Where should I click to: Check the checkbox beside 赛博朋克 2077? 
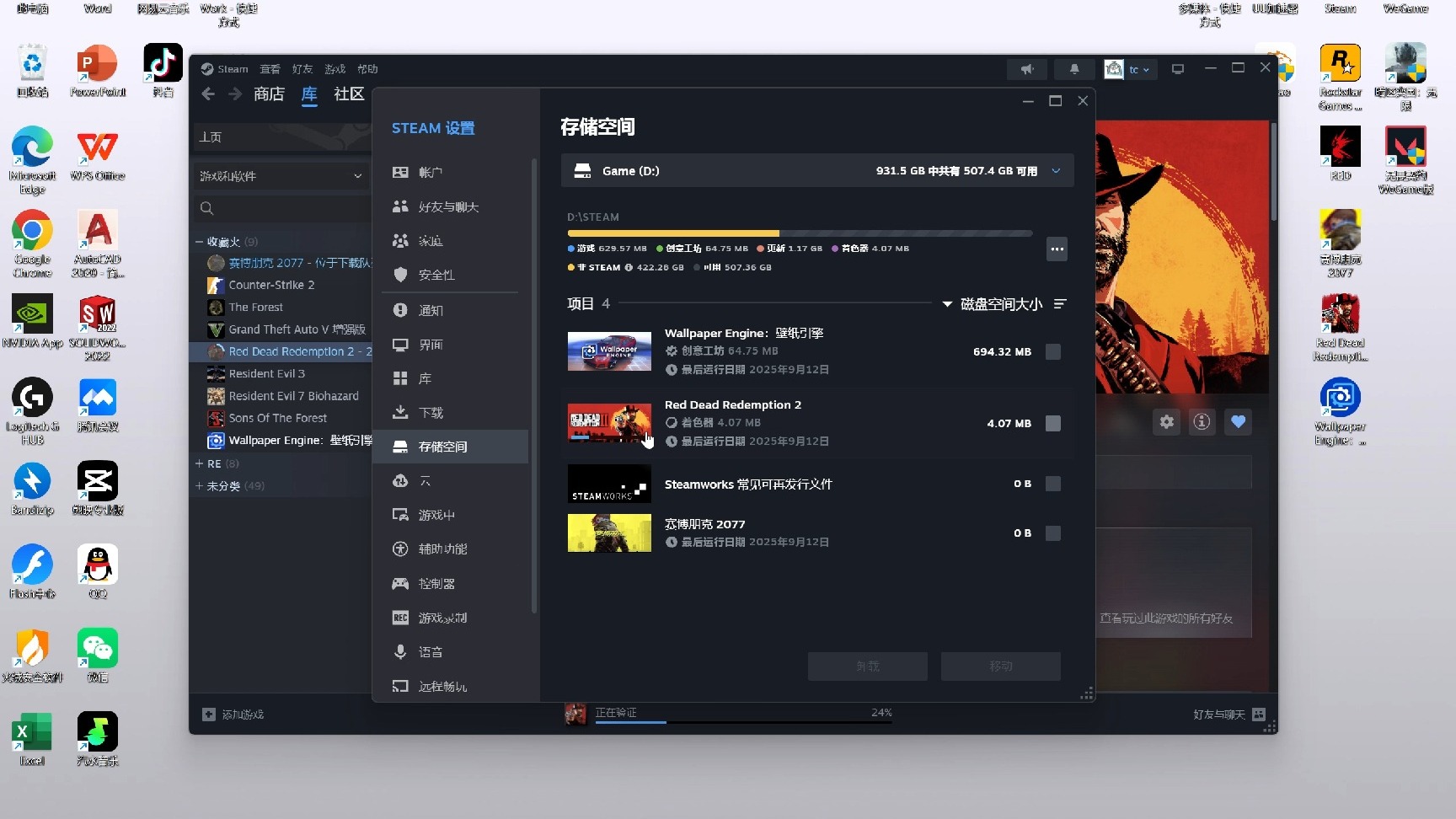[1053, 533]
